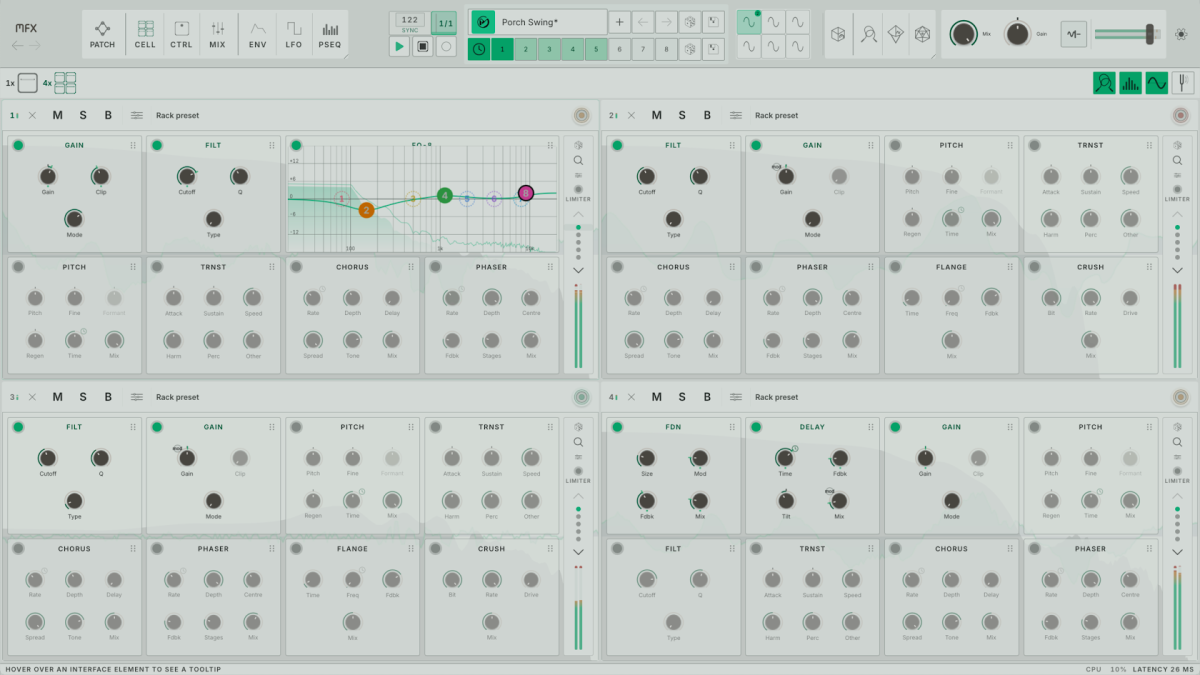Open the tuning fork tuner icon

(1182, 83)
